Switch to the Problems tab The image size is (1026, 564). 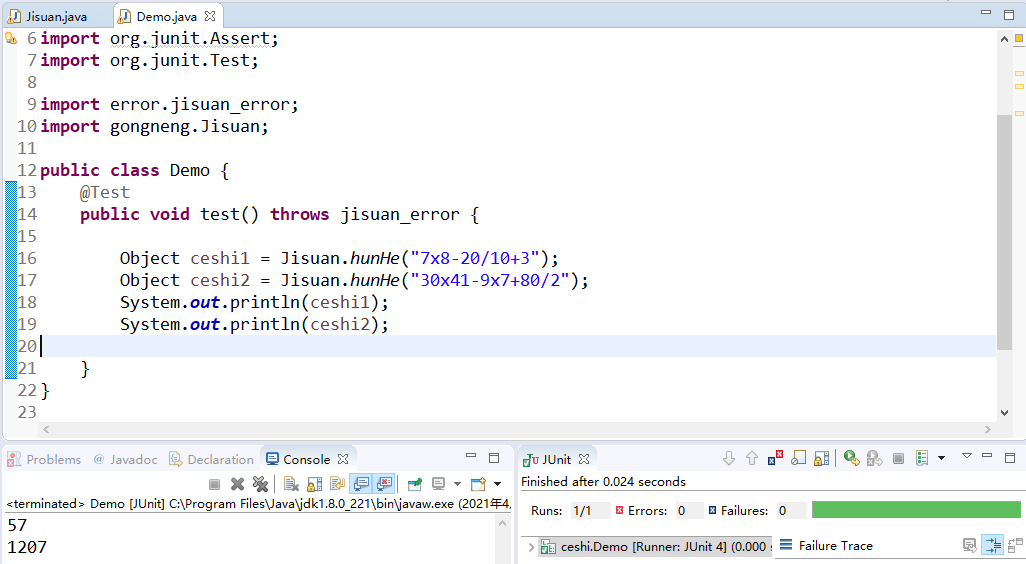[45, 459]
